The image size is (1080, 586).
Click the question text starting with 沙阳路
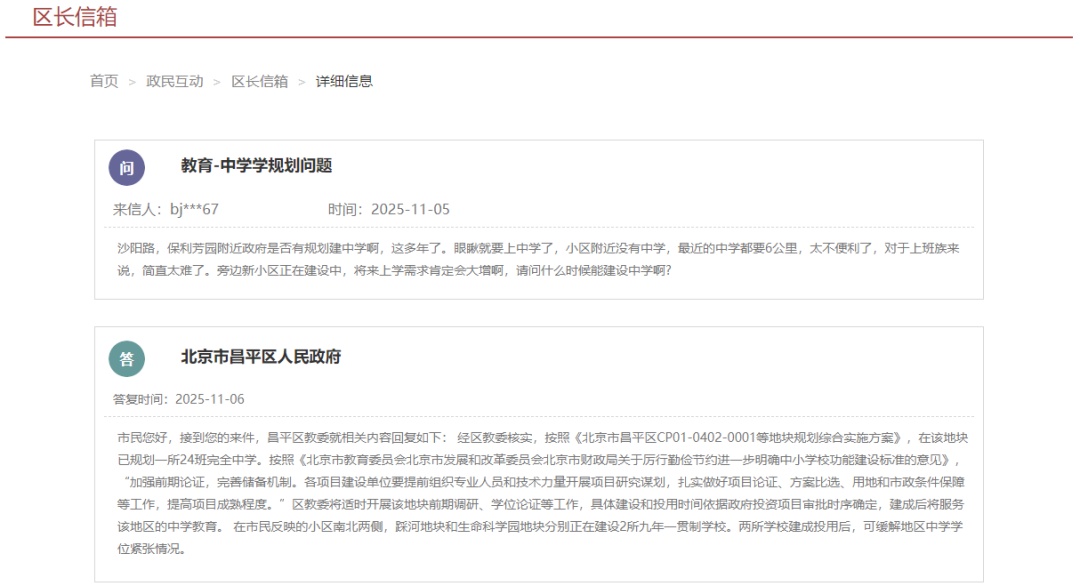pyautogui.click(x=538, y=258)
